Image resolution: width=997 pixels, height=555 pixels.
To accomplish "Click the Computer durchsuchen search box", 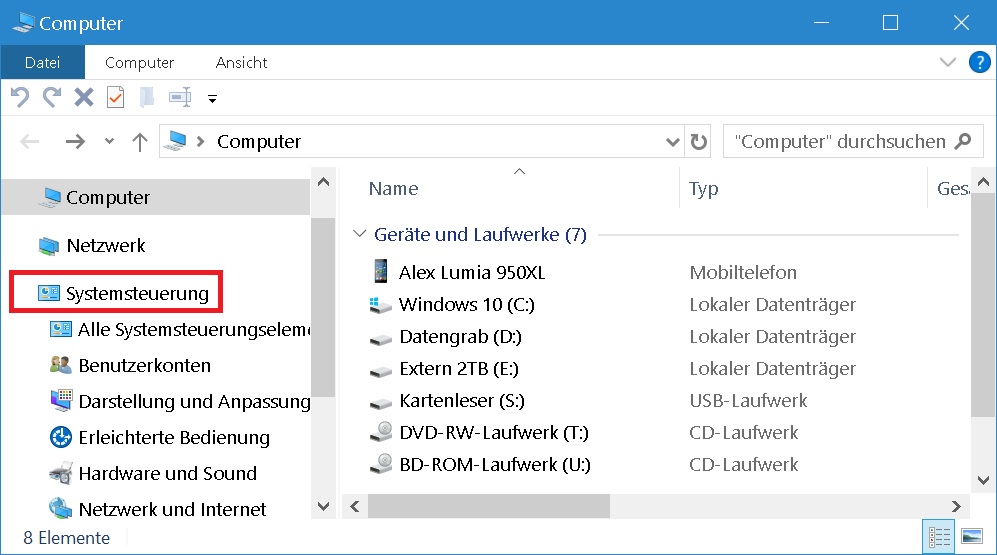I will click(x=838, y=141).
